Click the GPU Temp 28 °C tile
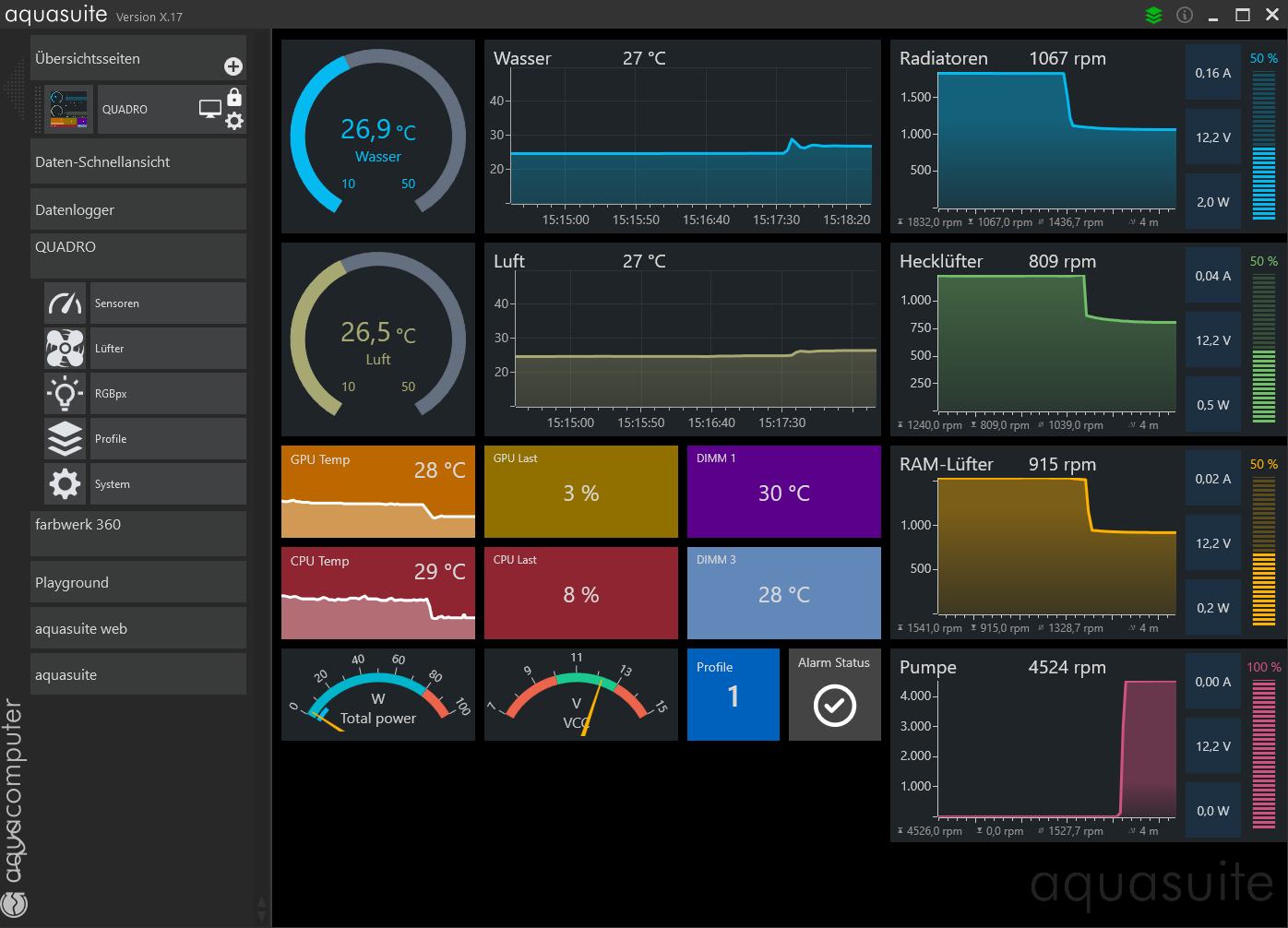Image resolution: width=1288 pixels, height=928 pixels. tap(378, 492)
